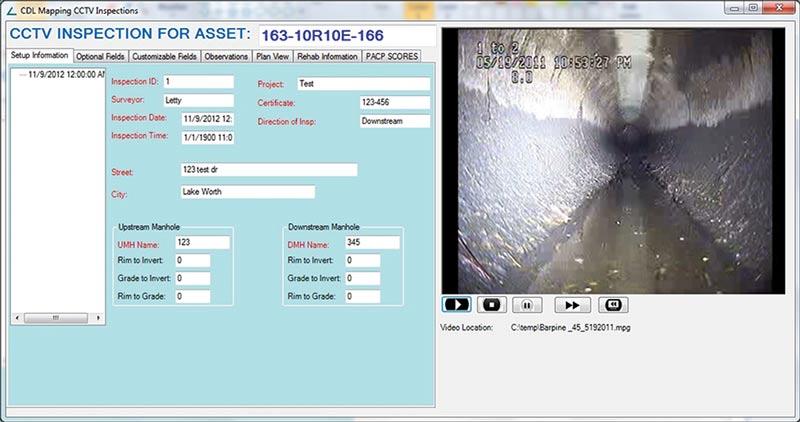This screenshot has width=800, height=422.
Task: Stop the CCTV video playback
Action: click(490, 304)
